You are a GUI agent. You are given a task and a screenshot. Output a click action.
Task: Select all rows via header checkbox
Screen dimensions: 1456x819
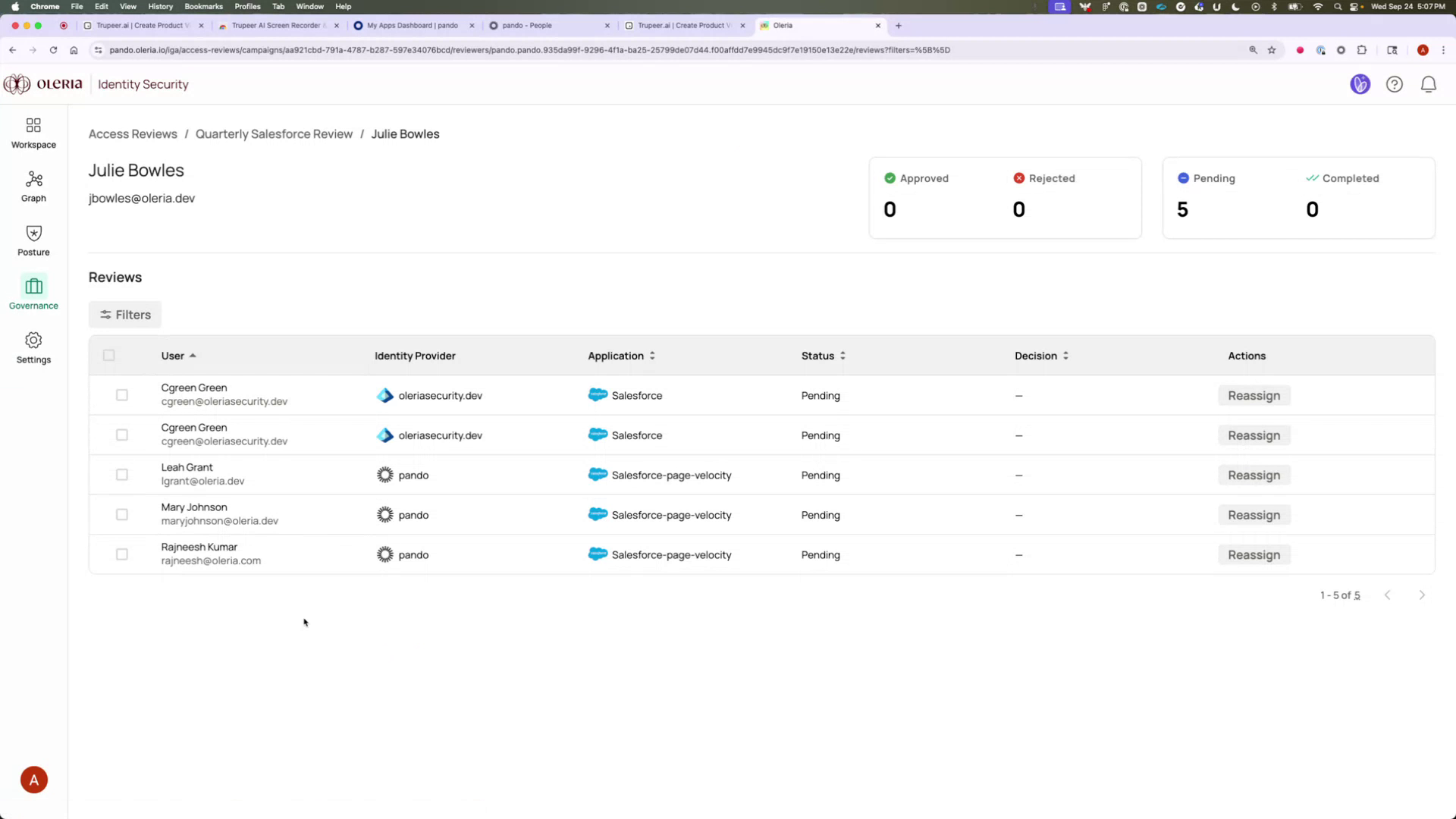click(109, 355)
